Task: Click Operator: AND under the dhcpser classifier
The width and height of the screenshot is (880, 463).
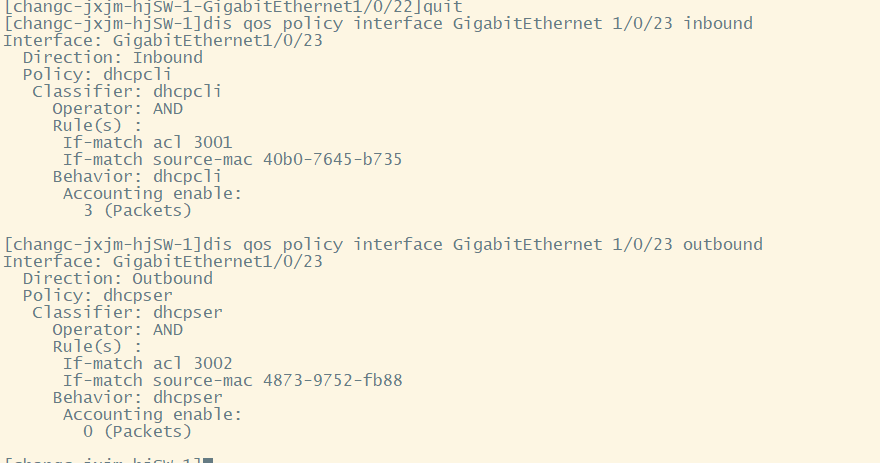Action: point(117,329)
